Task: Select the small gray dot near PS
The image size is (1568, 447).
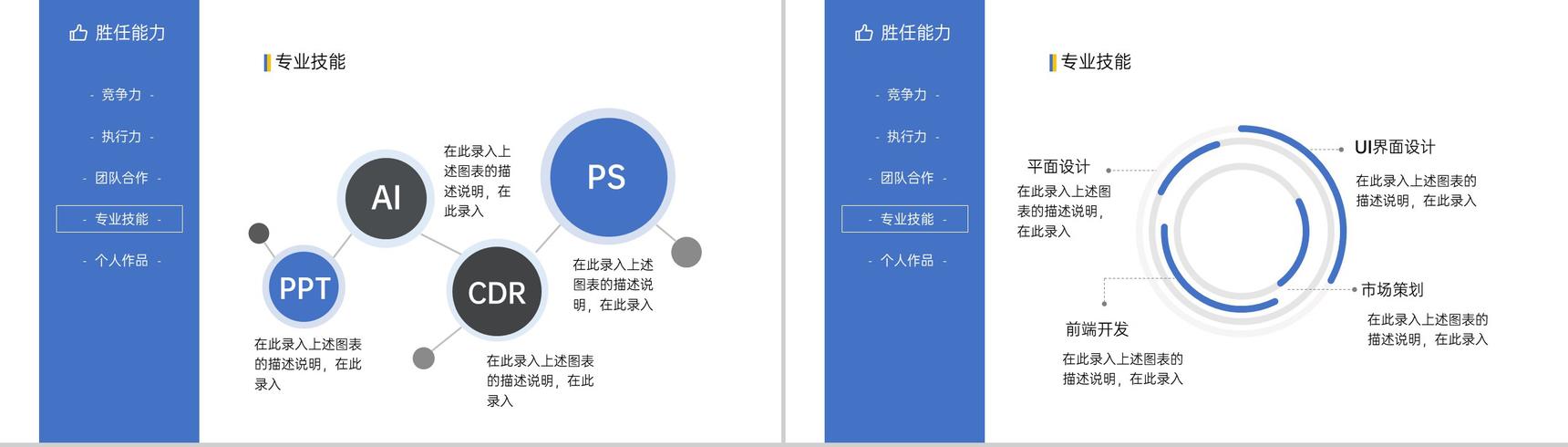Action: coord(686,252)
